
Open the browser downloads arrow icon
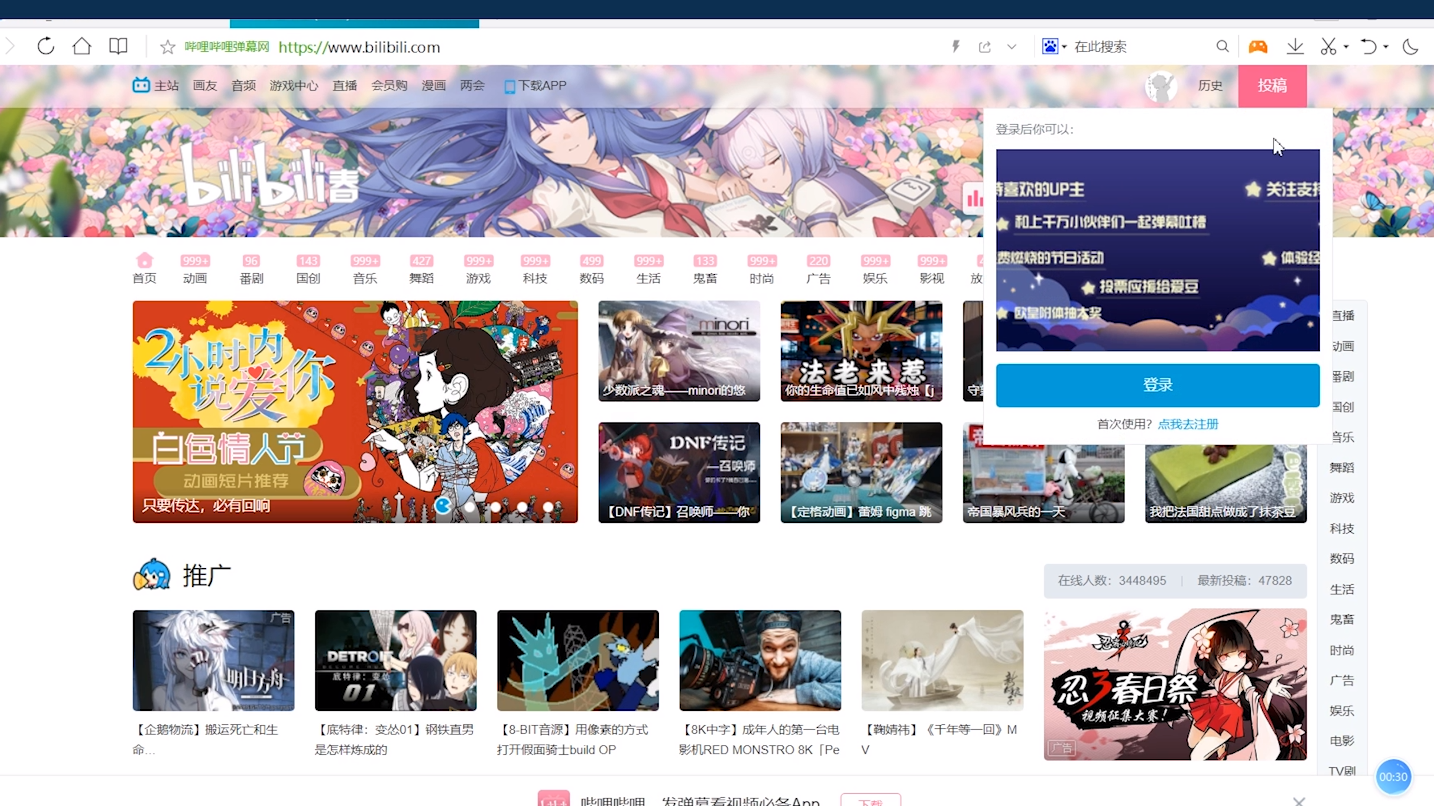click(x=1295, y=47)
